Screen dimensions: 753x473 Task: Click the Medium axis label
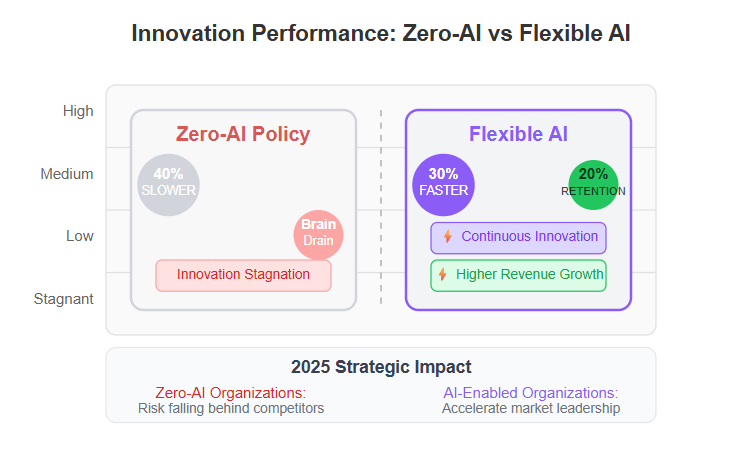click(67, 174)
